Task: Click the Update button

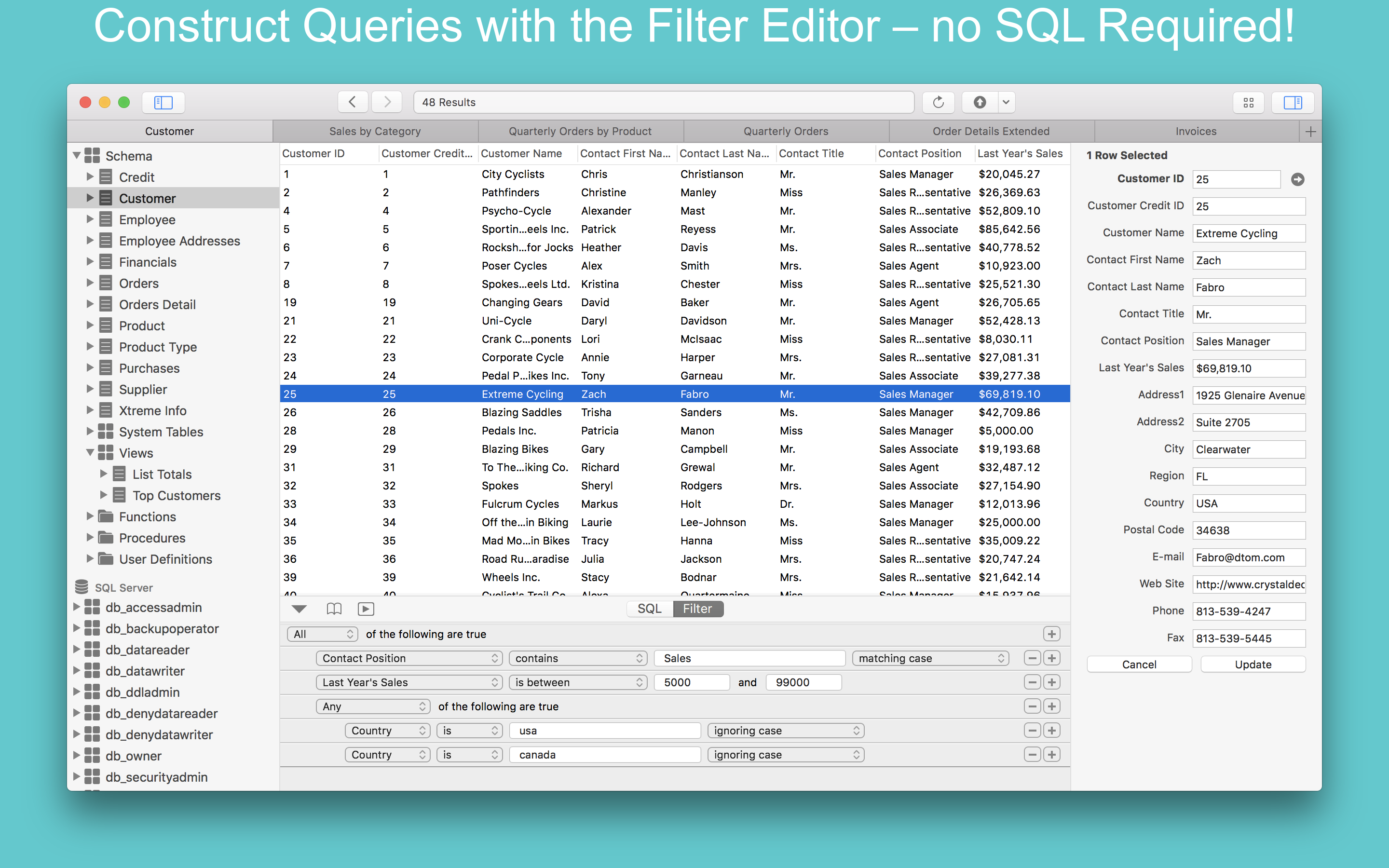Action: (1253, 664)
